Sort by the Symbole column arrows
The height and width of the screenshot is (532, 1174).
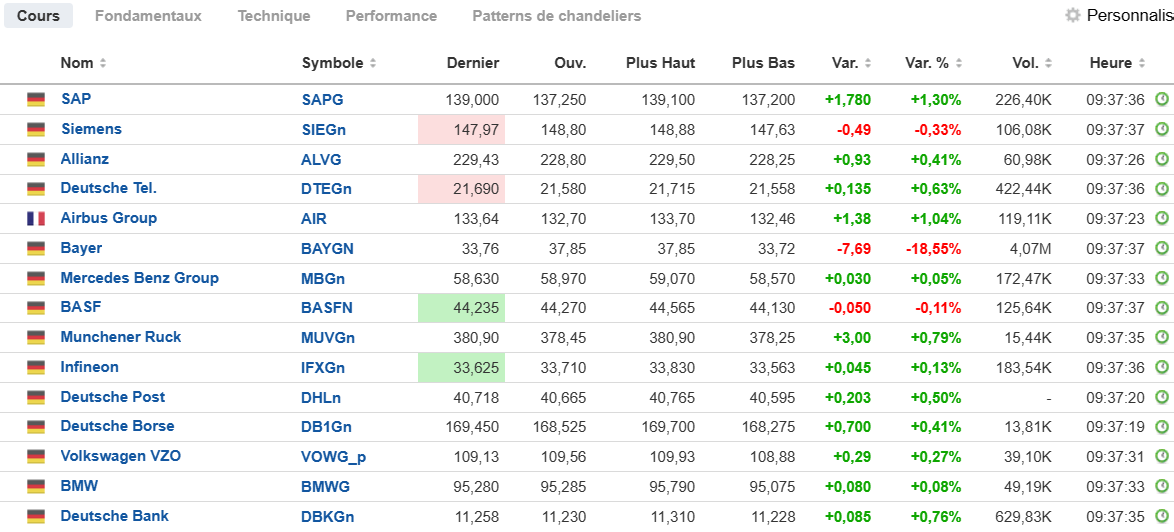pos(373,63)
